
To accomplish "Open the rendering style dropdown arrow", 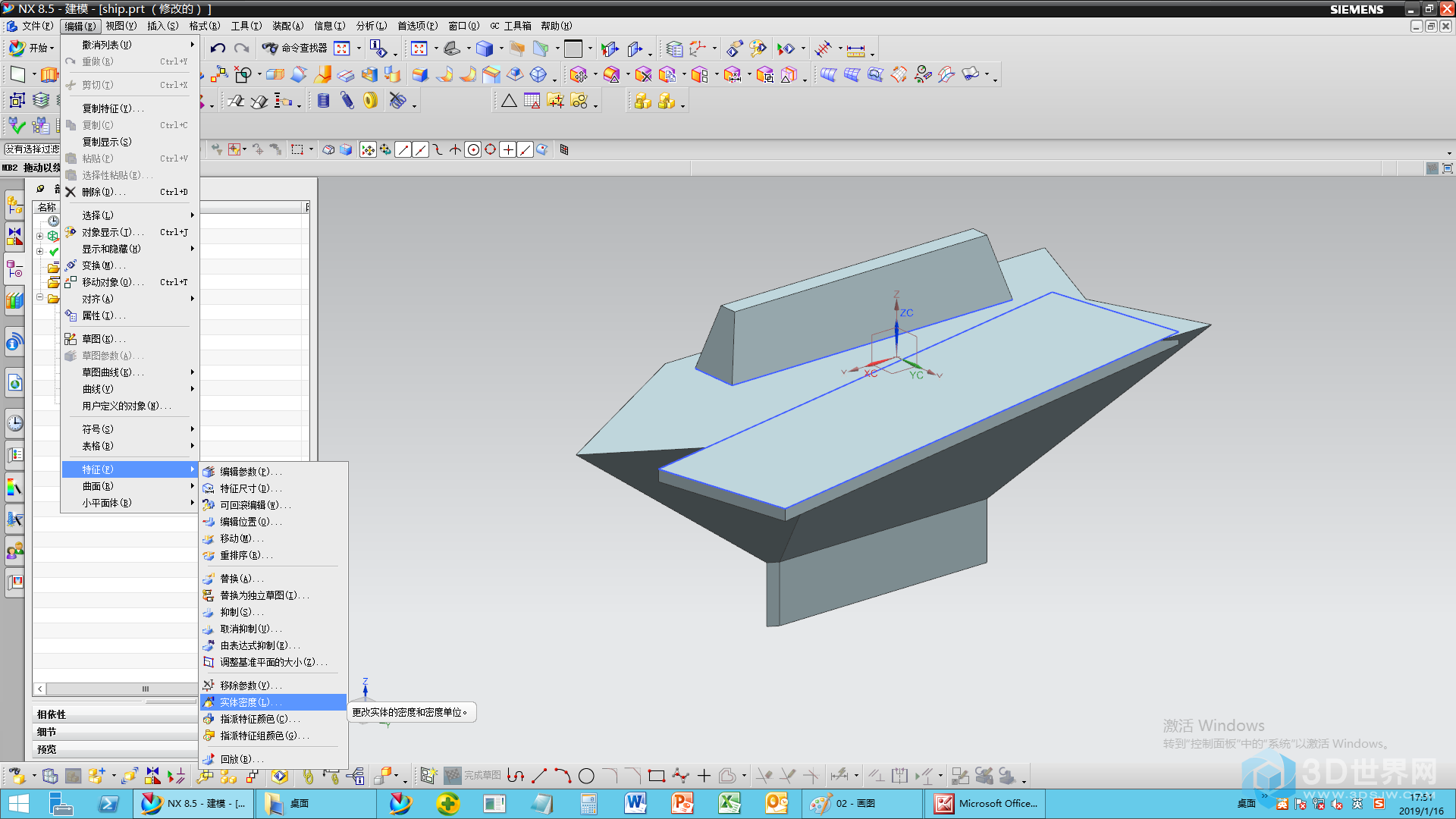I will [500, 49].
